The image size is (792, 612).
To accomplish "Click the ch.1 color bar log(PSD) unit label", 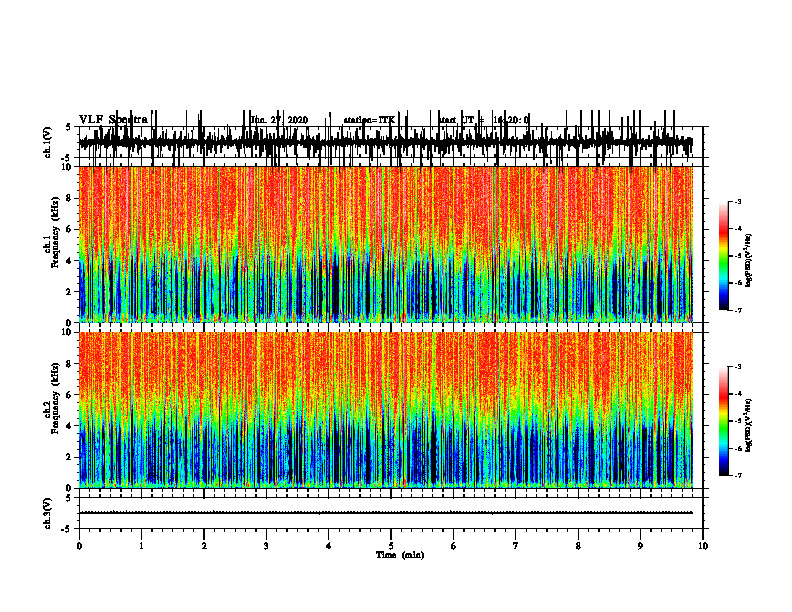I will pos(749,261).
